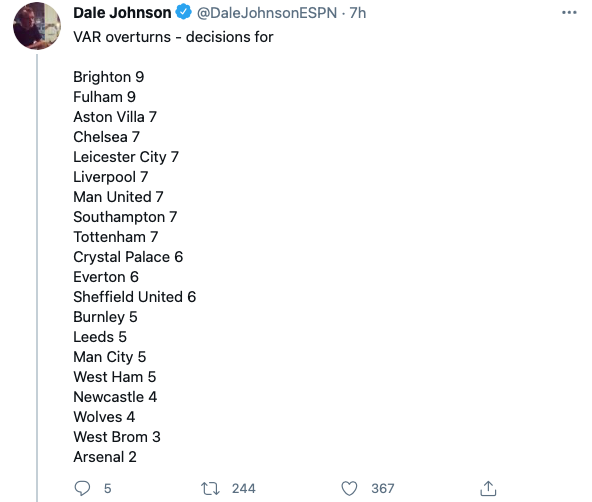The image size is (592, 502).
Task: Like the tweet with heart icon
Action: tap(349, 488)
